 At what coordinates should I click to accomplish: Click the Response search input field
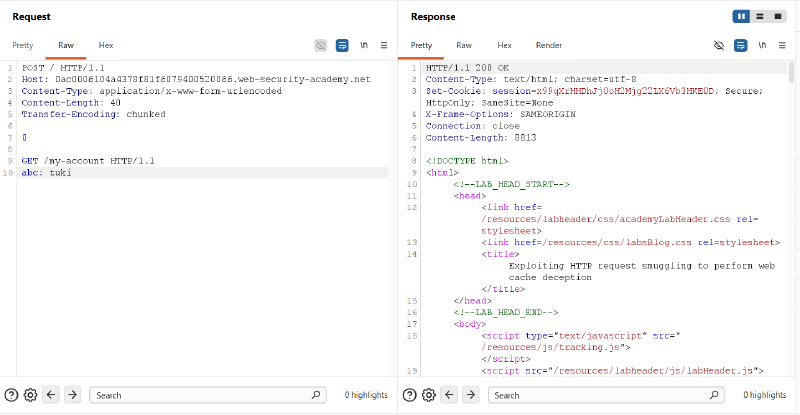[x=606, y=395]
